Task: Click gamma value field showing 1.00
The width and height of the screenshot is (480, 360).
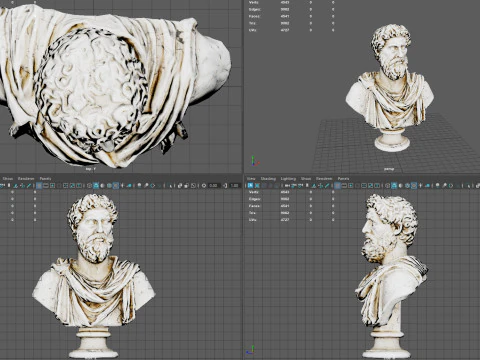Action: 234,185
